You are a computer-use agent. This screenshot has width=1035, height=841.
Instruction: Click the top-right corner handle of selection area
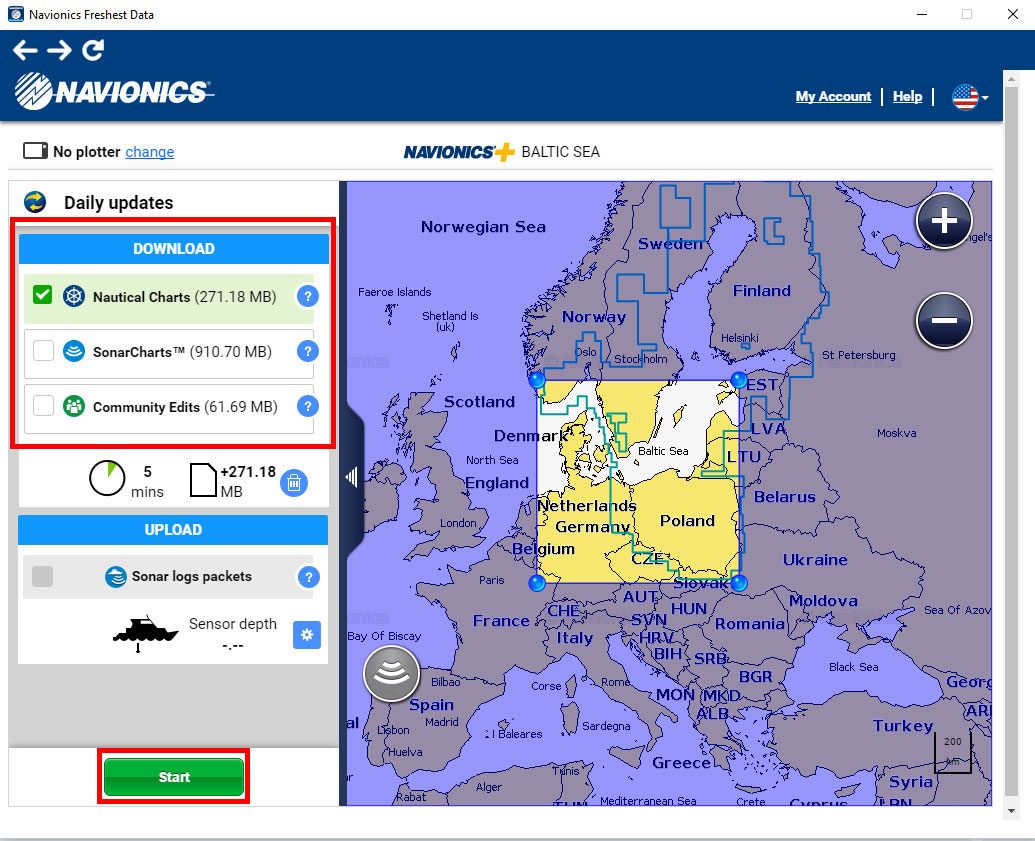coord(739,380)
